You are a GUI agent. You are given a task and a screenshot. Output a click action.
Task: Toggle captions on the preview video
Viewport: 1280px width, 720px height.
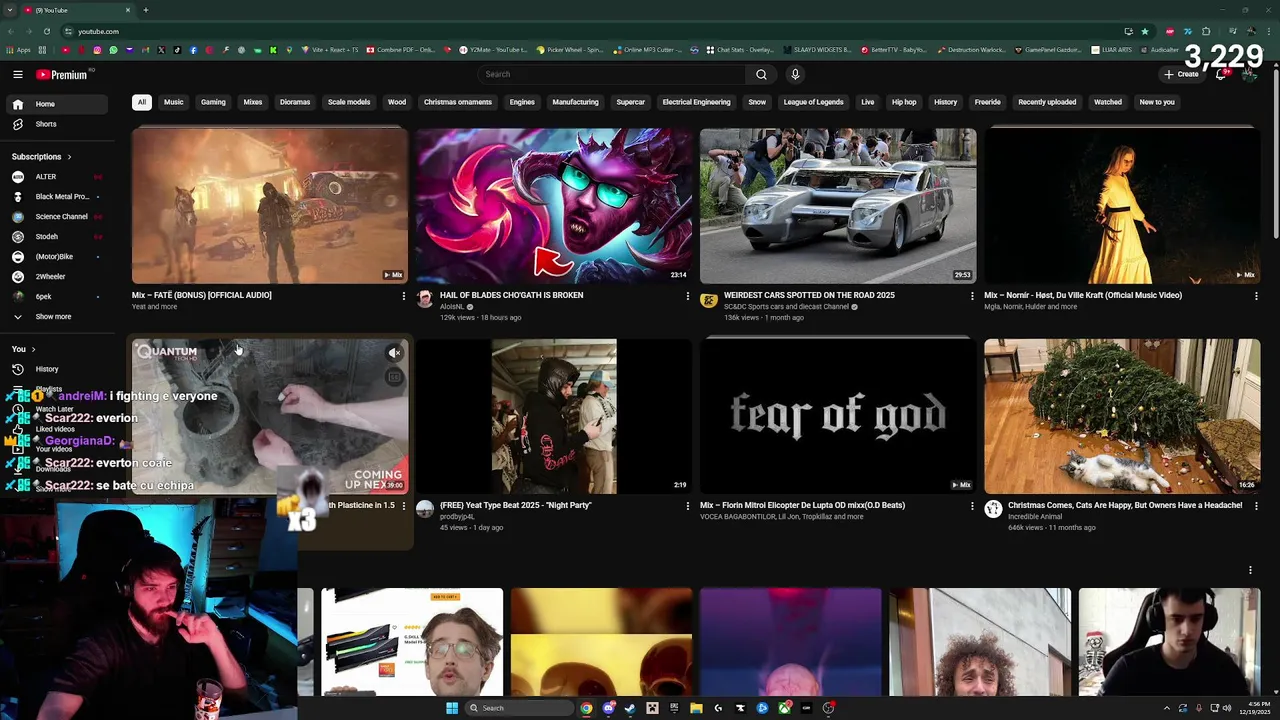[394, 377]
